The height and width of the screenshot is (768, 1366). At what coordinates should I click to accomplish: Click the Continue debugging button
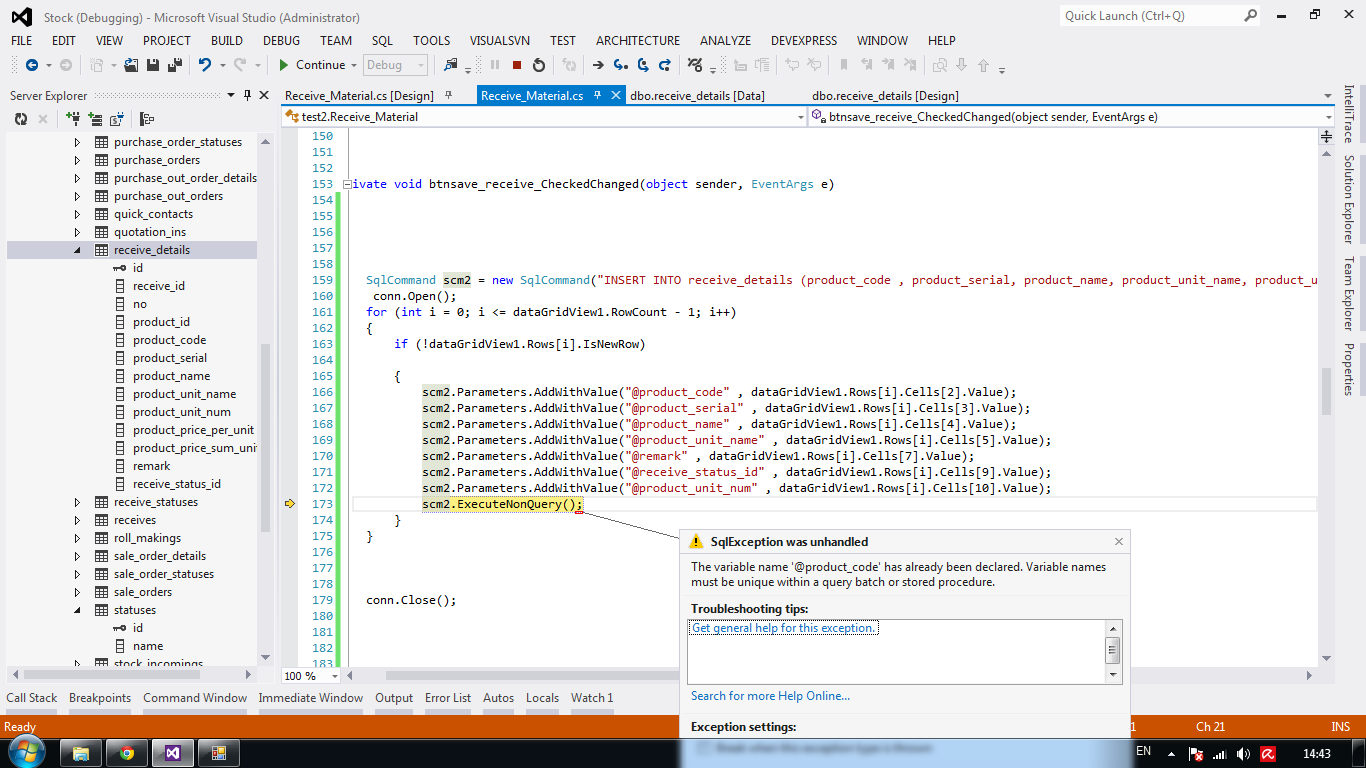312,65
